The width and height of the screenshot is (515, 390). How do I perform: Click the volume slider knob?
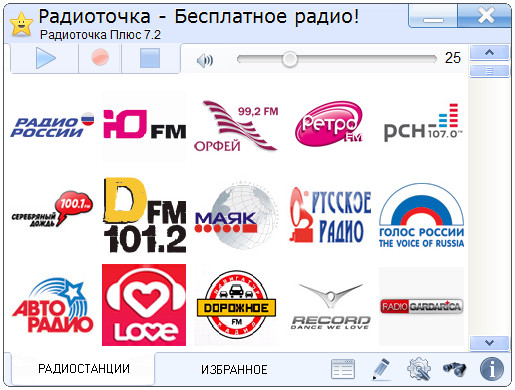pos(289,59)
